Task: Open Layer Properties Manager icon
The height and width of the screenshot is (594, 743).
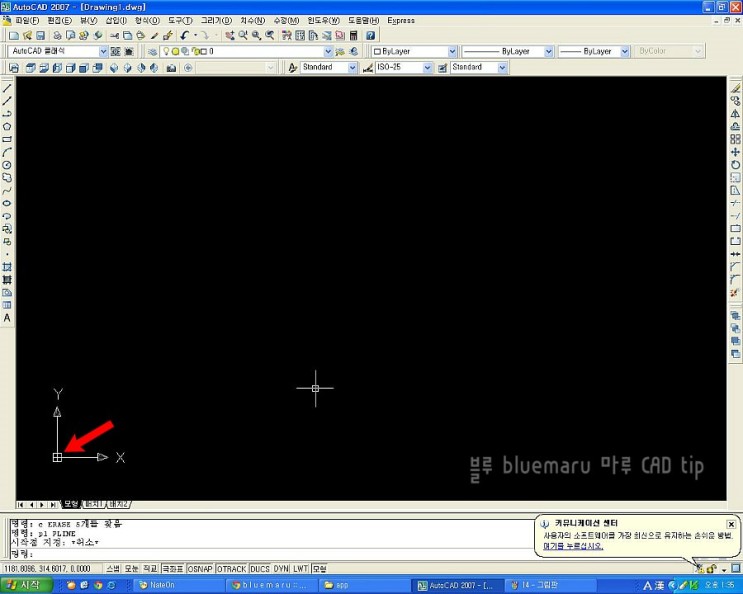Action: [152, 51]
